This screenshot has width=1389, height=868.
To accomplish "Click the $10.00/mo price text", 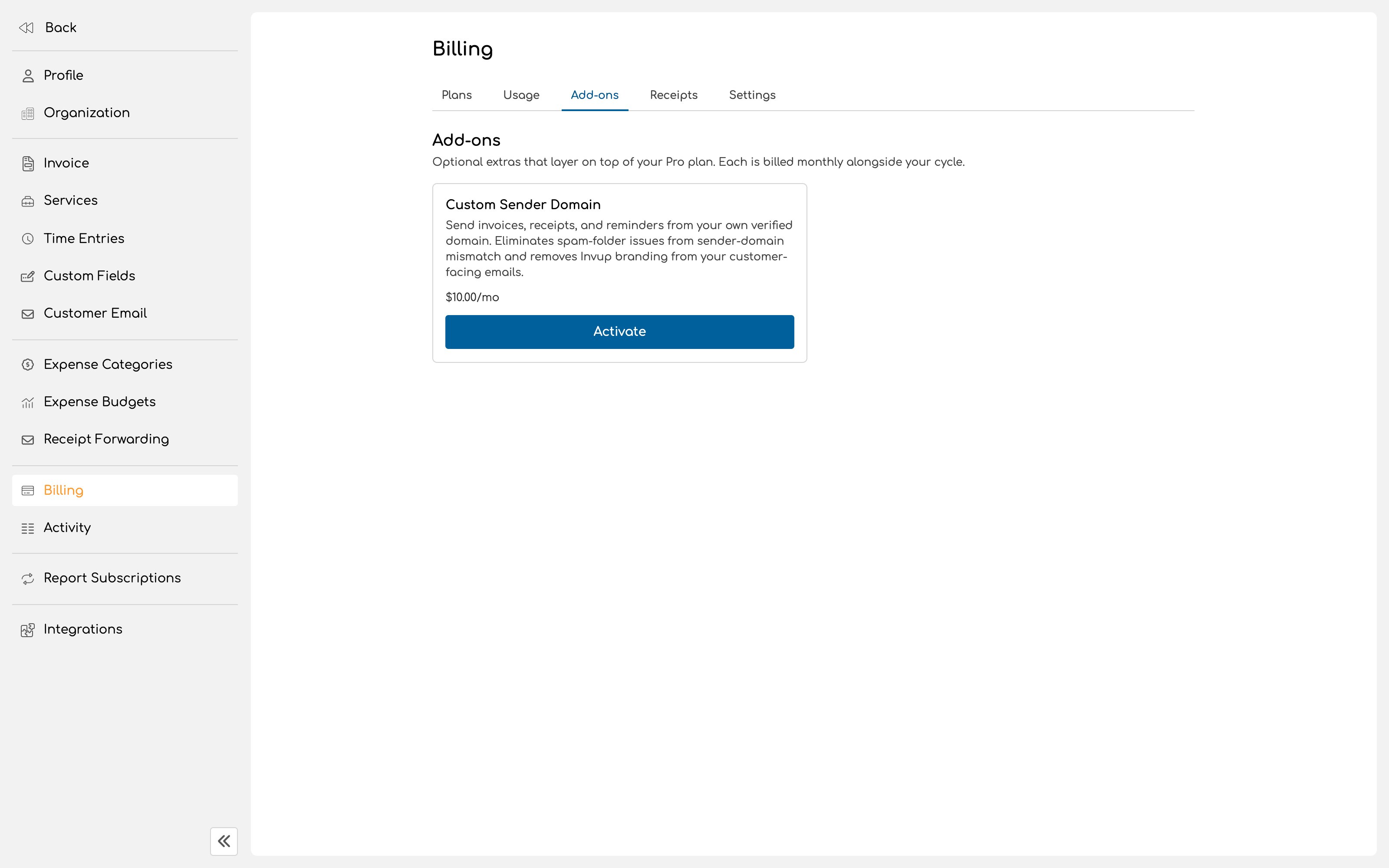I will tap(472, 297).
